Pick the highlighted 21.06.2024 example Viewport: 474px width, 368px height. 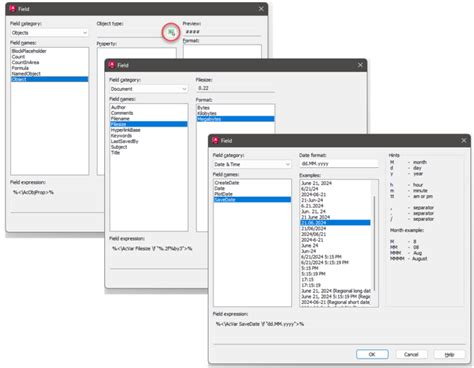pyautogui.click(x=335, y=223)
